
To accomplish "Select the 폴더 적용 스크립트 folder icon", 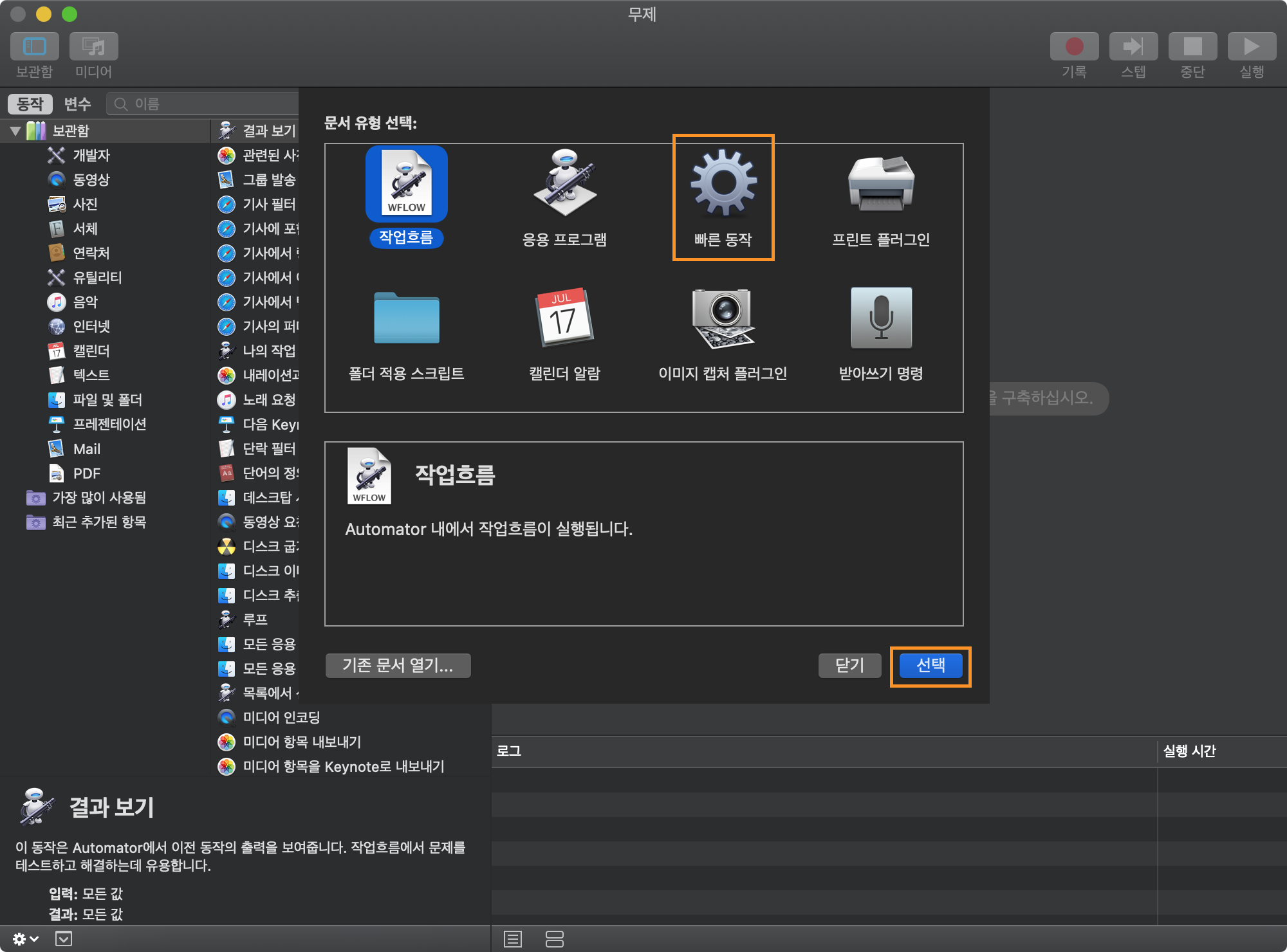I will click(x=406, y=318).
